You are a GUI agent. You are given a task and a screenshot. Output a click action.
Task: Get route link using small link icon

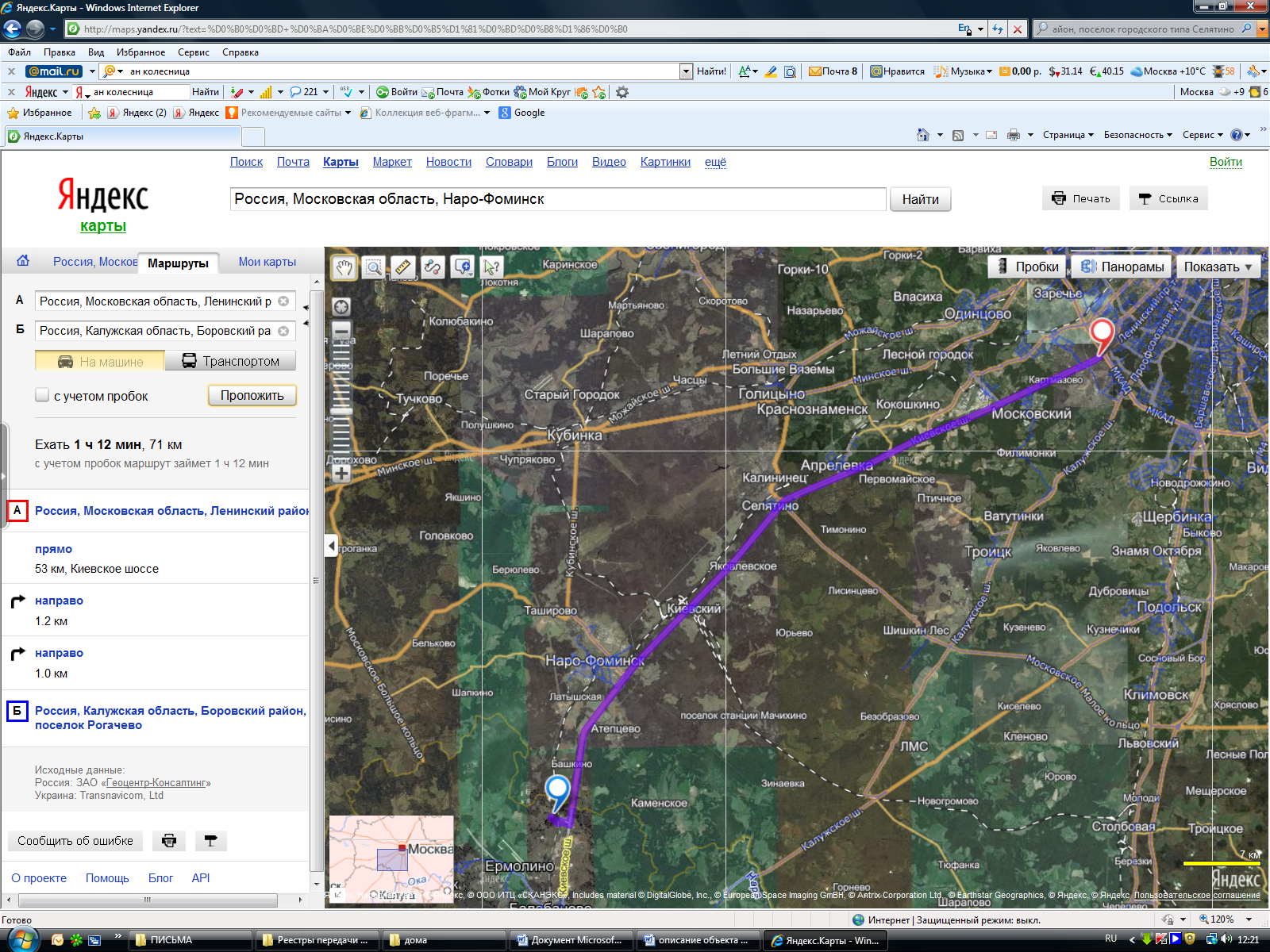tap(210, 841)
